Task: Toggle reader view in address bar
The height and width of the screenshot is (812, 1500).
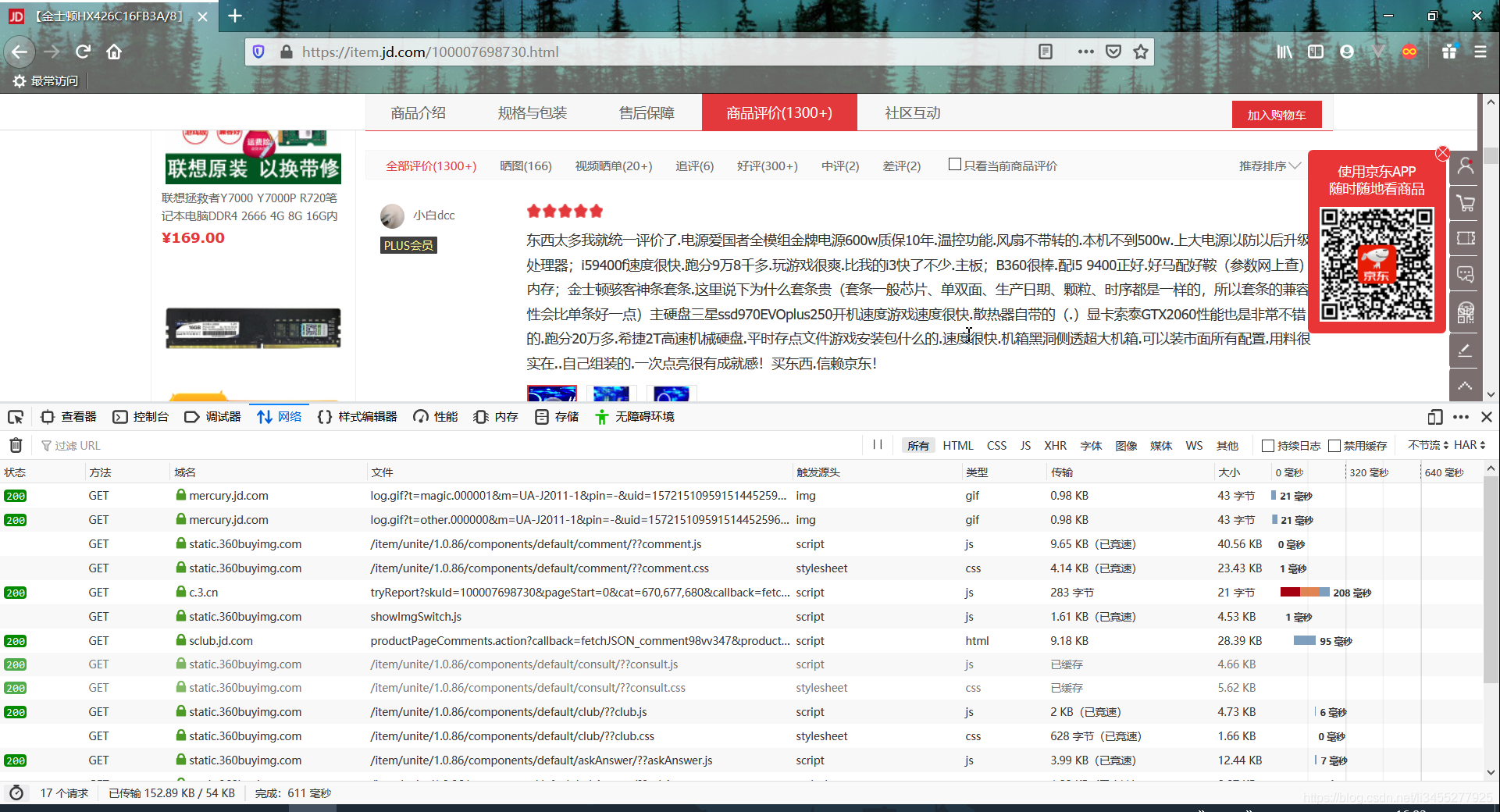Action: click(1046, 52)
